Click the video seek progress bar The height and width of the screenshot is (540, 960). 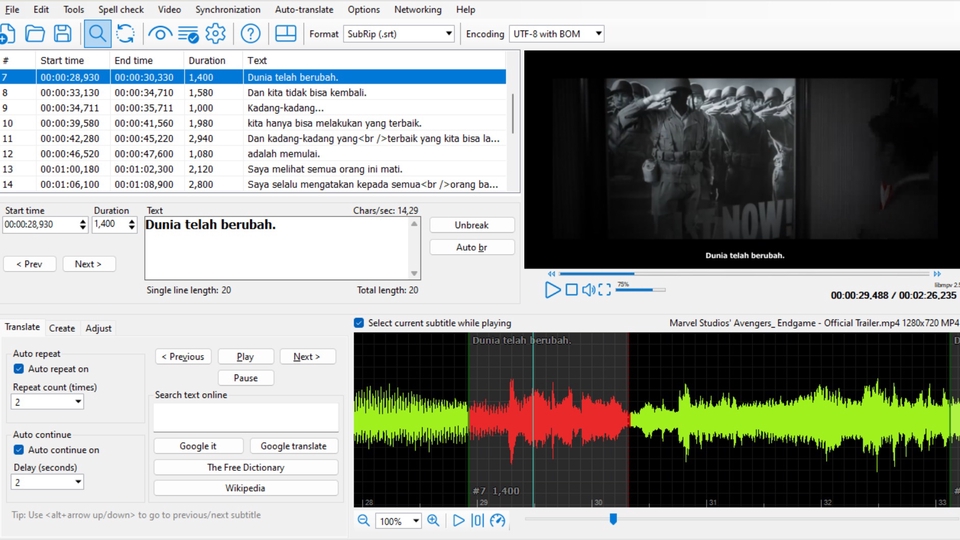pos(744,274)
